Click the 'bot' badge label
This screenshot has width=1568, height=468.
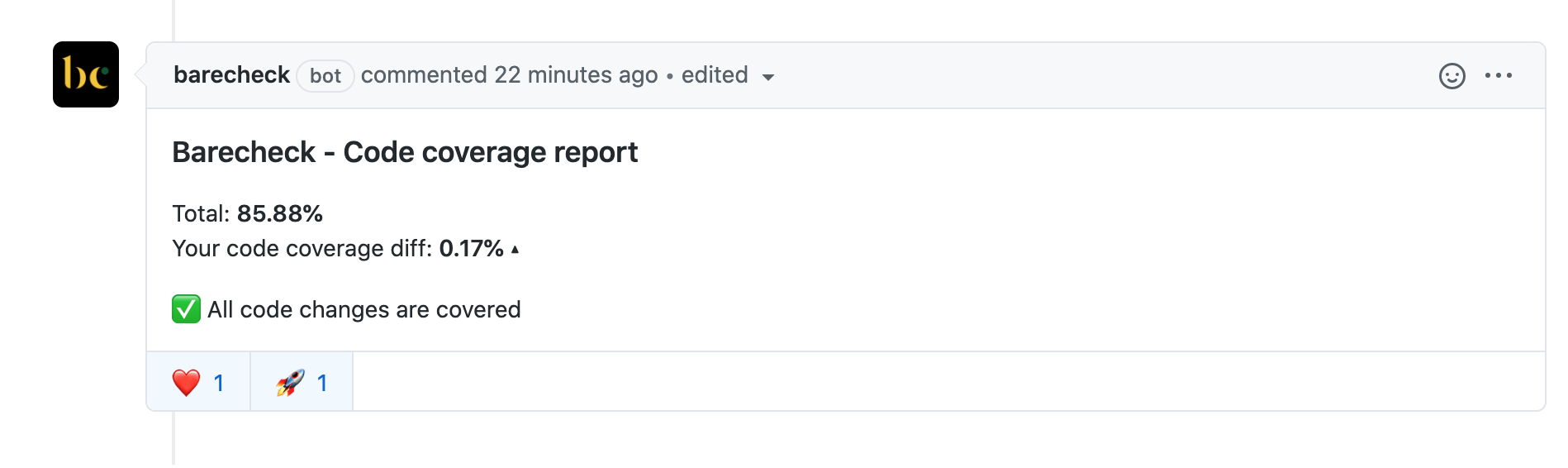coord(325,76)
